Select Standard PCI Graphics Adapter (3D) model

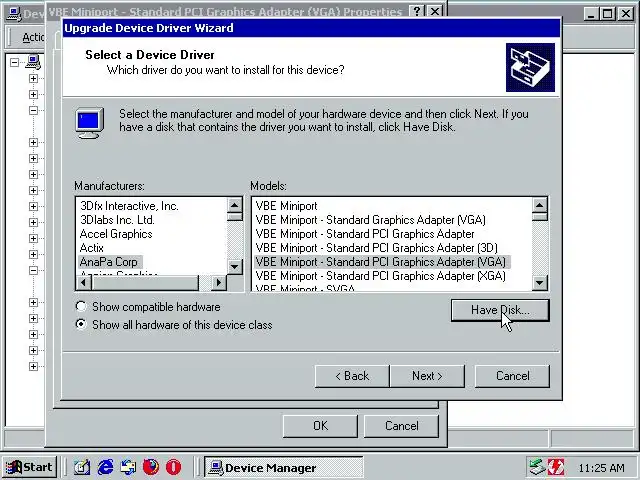[x=376, y=248]
